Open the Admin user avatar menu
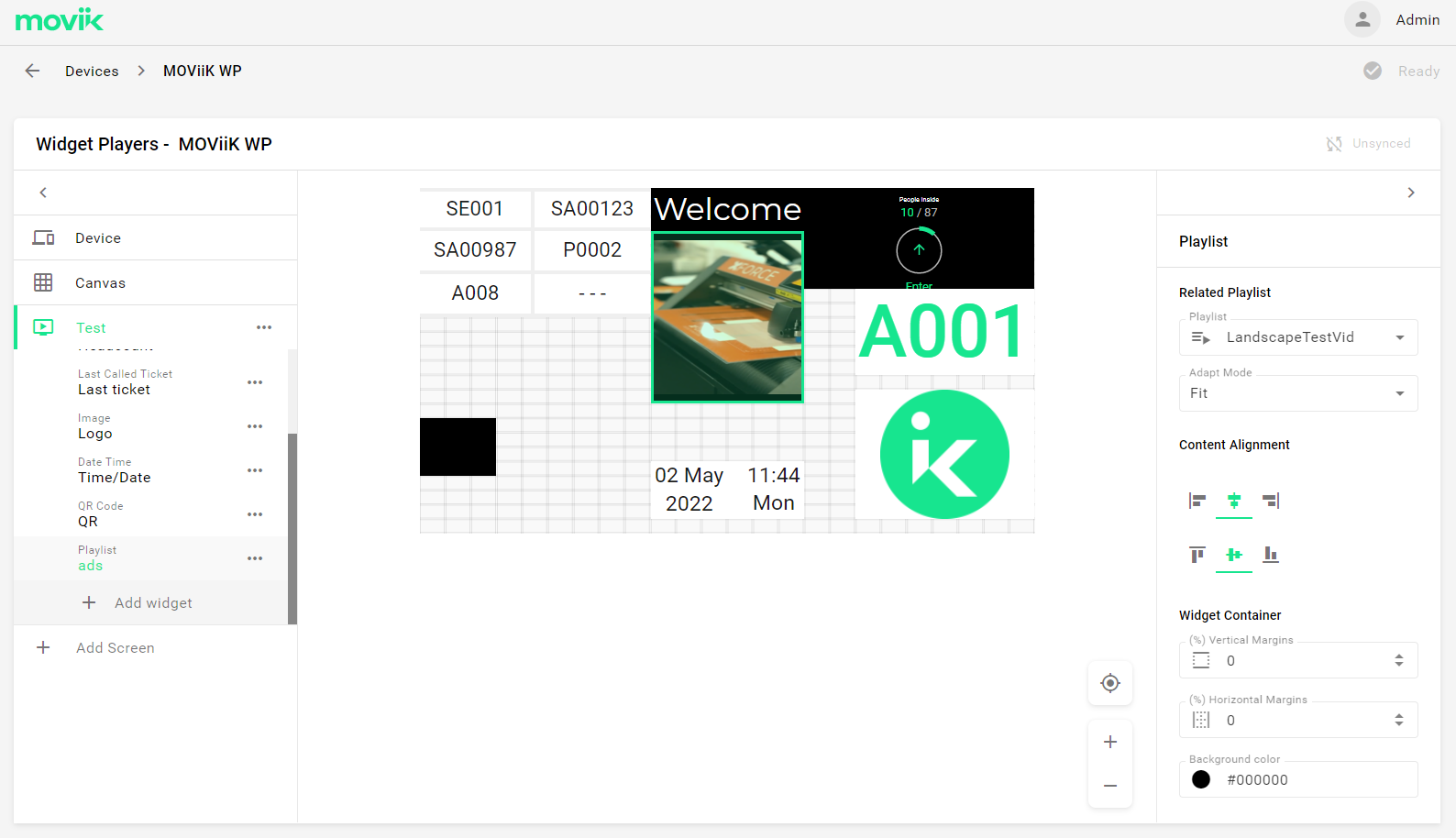Image resolution: width=1456 pixels, height=838 pixels. tap(1362, 19)
